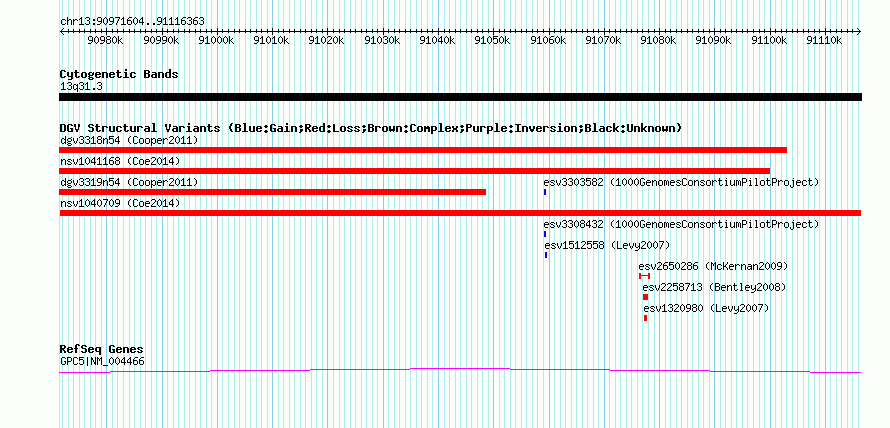Click the Cytogenetic Bands track heading
The width and height of the screenshot is (890, 428).
[x=119, y=74]
